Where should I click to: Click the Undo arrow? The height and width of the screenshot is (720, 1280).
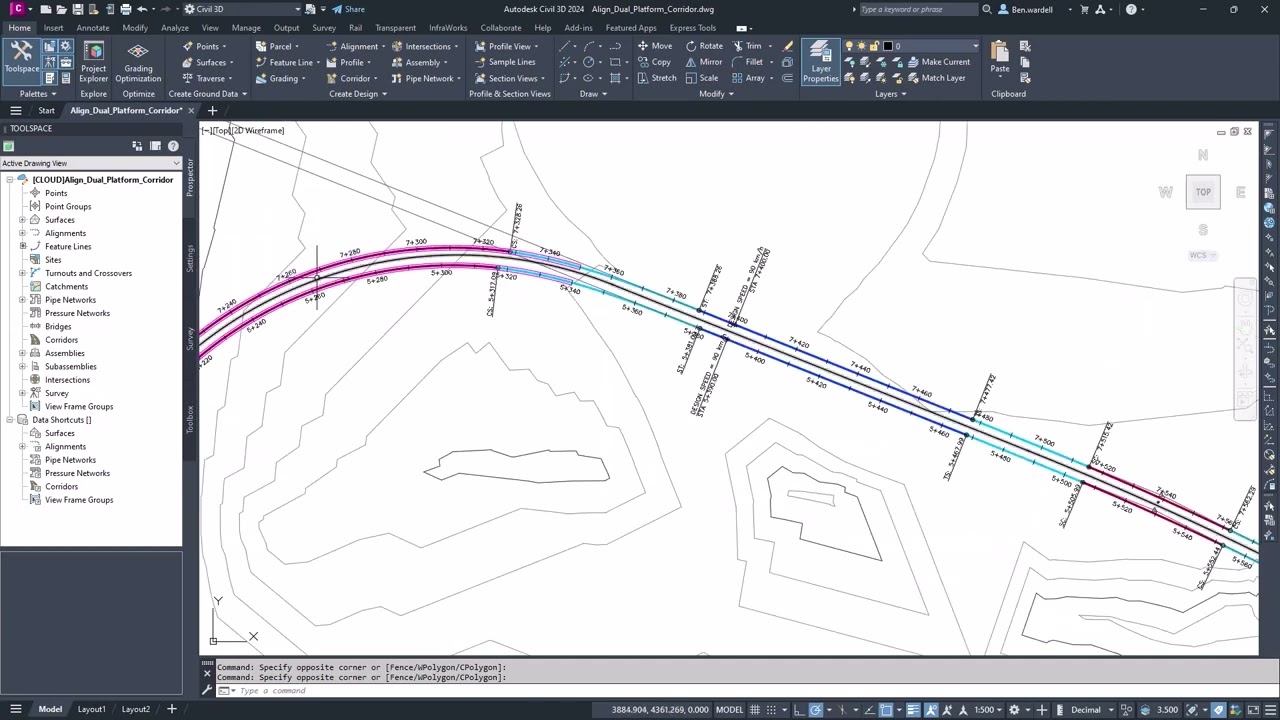point(142,9)
